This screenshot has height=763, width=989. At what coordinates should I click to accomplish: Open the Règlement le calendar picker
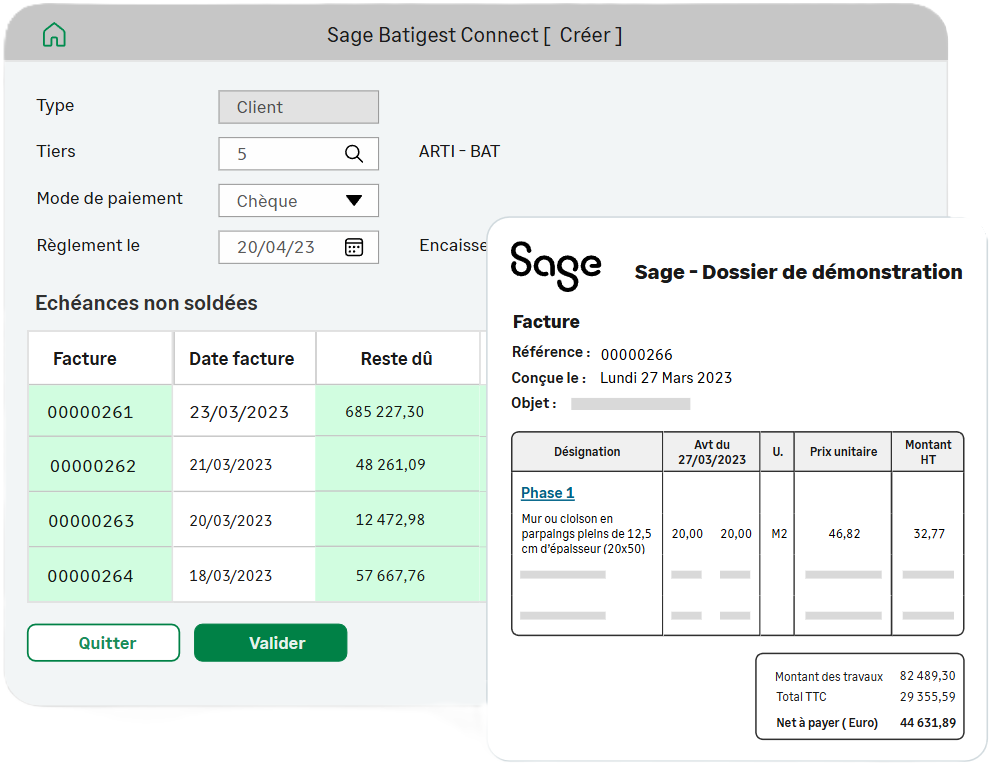pyautogui.click(x=354, y=247)
